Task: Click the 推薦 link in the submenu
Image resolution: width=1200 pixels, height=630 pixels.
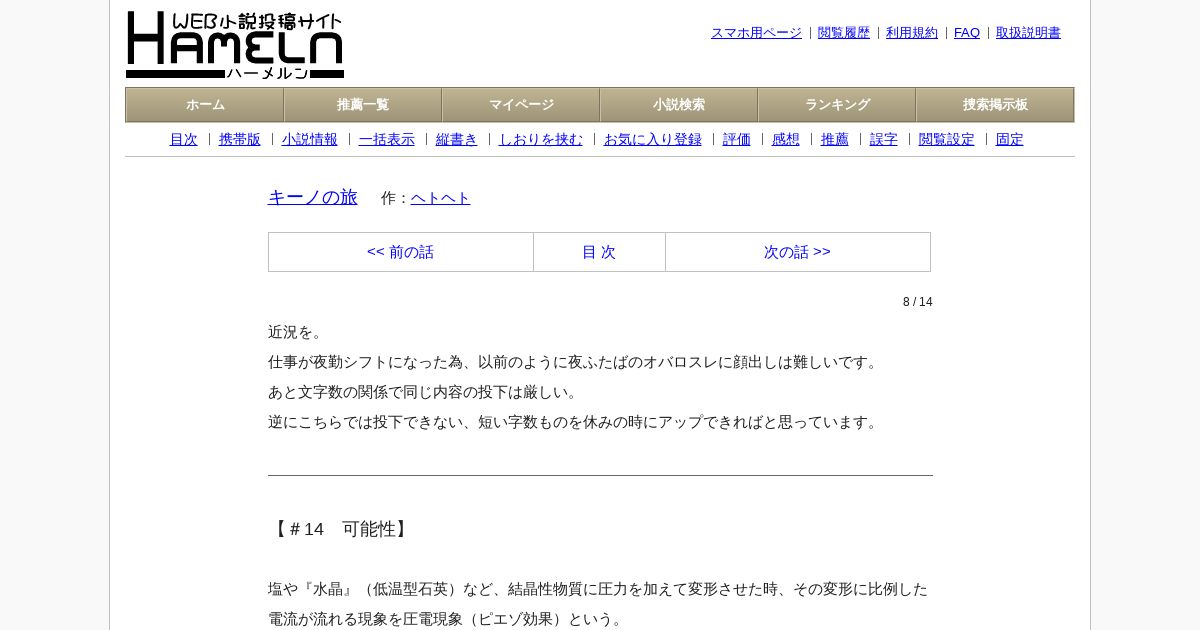Action: click(x=835, y=140)
